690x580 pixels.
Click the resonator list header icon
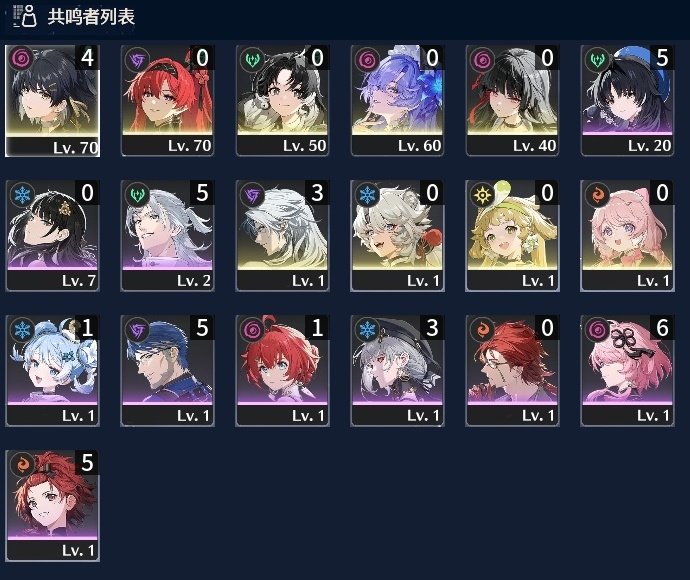25,16
